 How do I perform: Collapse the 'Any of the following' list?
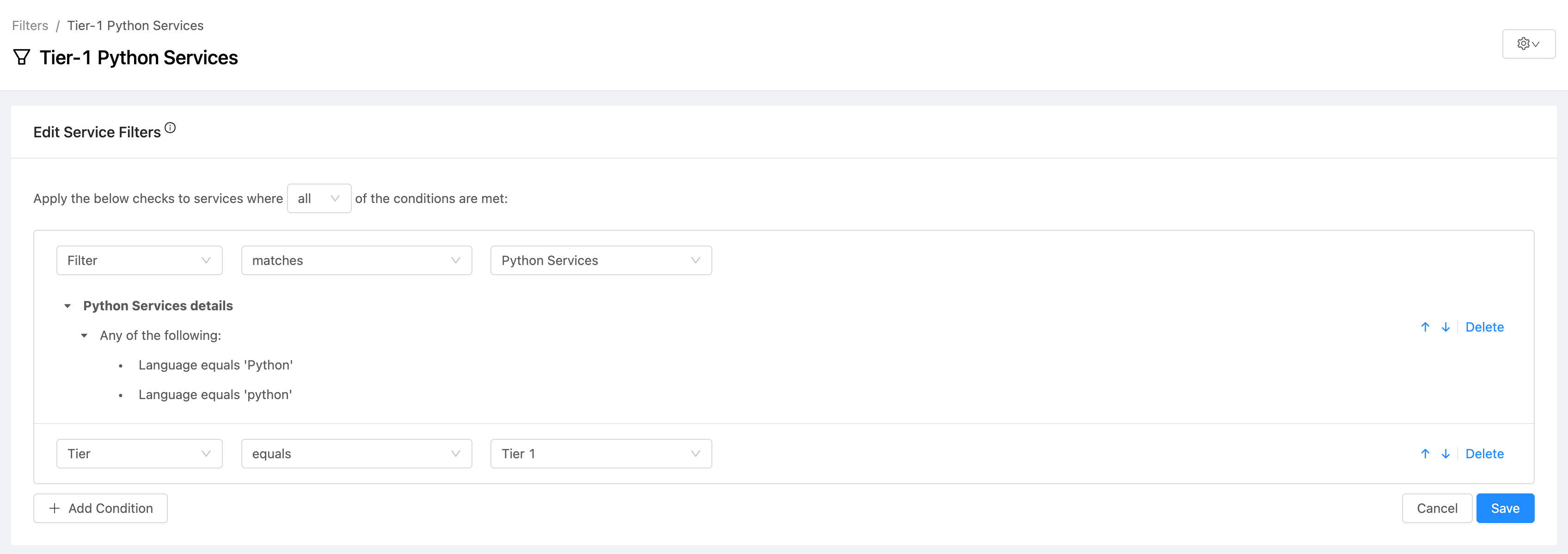point(85,335)
